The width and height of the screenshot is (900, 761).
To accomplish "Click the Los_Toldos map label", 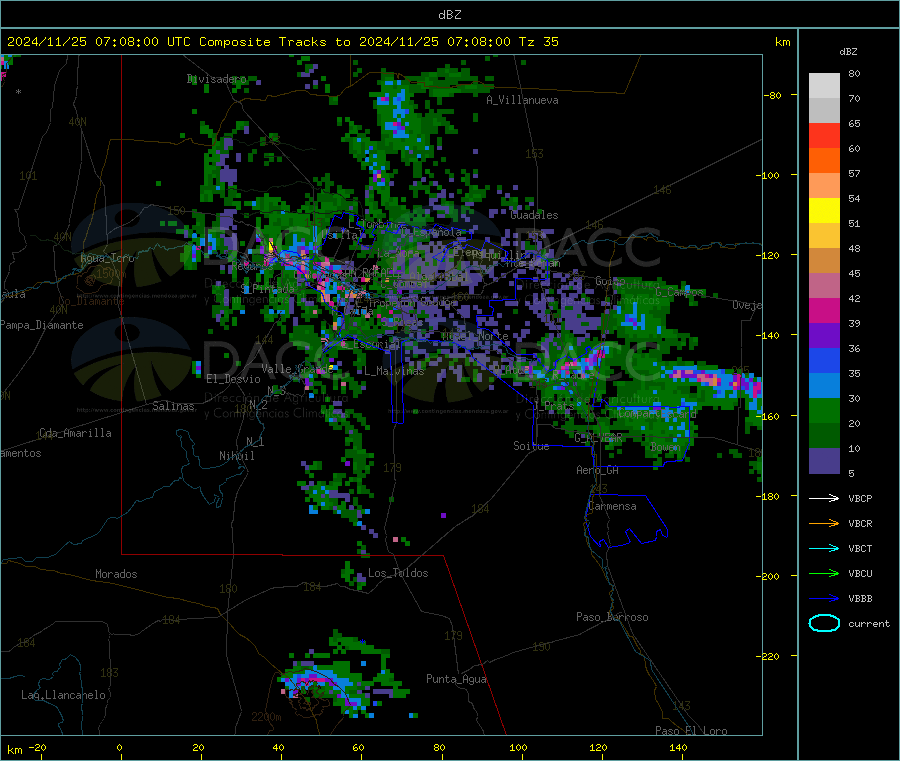I will point(398,573).
